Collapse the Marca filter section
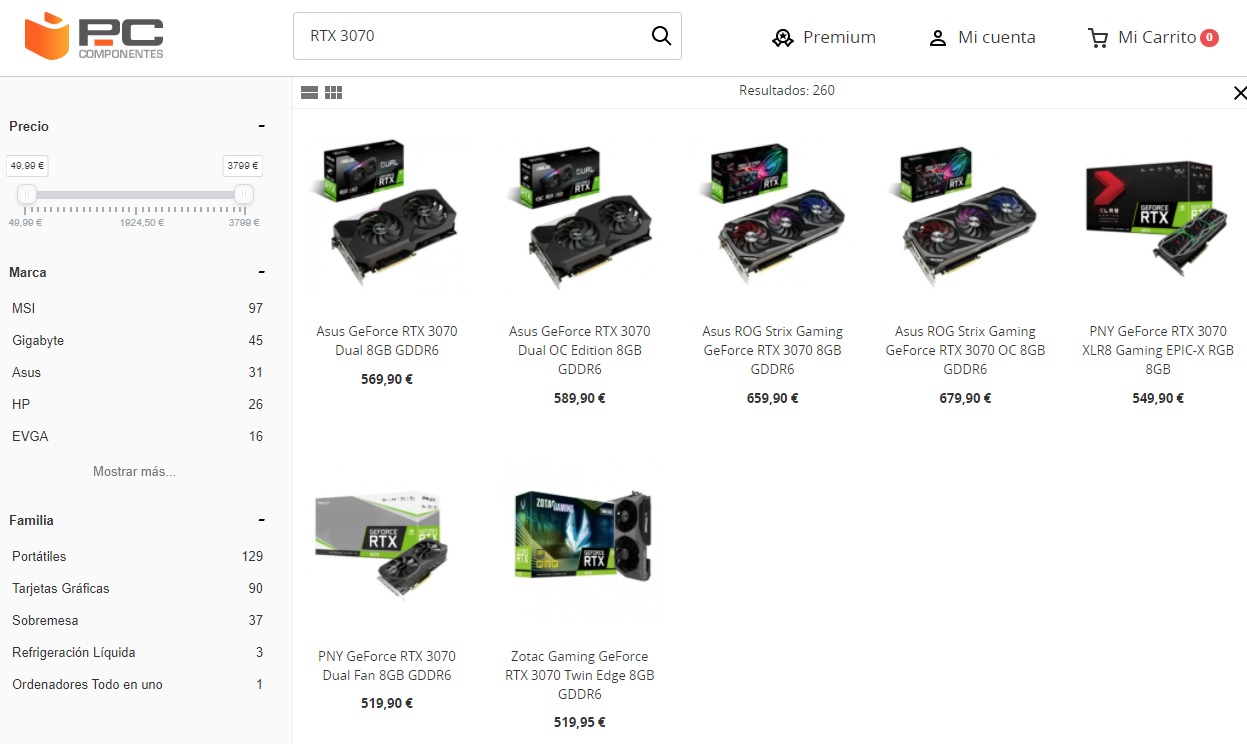 261,272
